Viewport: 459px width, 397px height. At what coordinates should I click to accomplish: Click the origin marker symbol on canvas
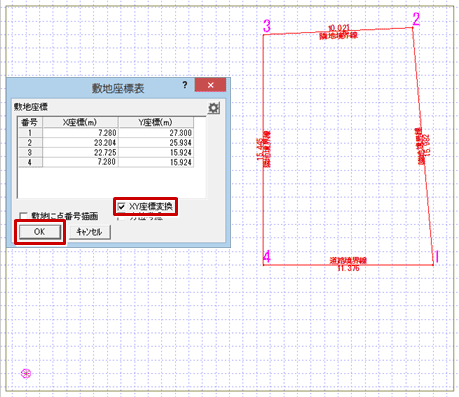(26, 373)
